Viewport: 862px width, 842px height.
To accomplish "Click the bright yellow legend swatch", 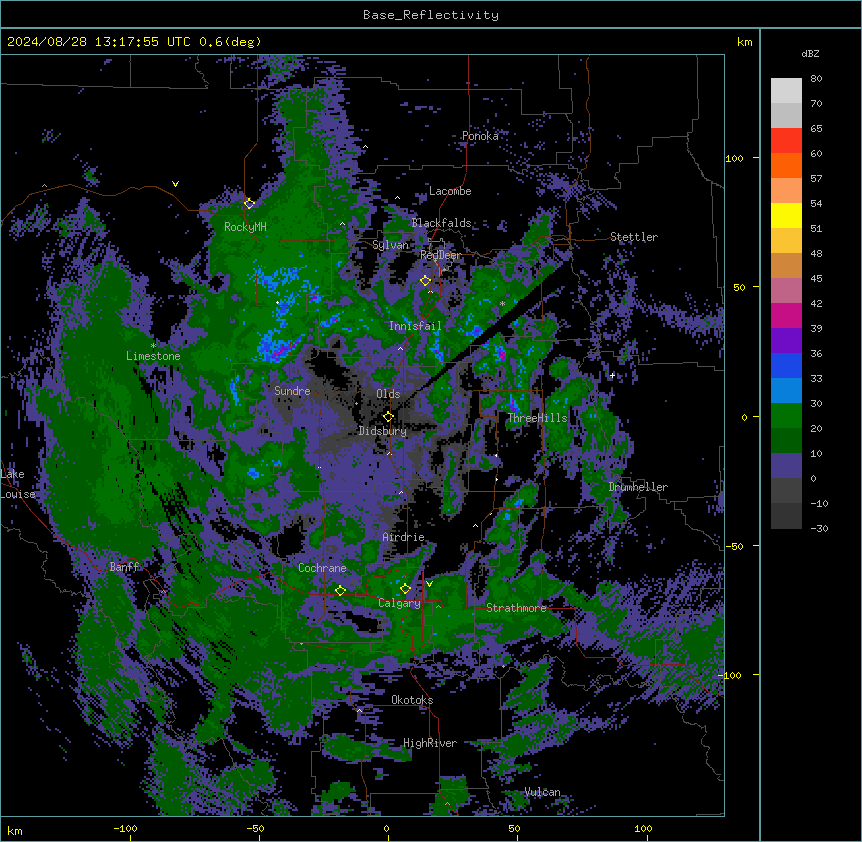I will pos(786,215).
